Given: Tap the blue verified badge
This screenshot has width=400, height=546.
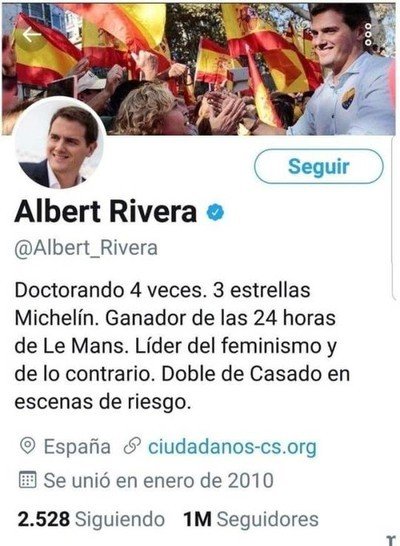Looking at the screenshot, I should [215, 212].
